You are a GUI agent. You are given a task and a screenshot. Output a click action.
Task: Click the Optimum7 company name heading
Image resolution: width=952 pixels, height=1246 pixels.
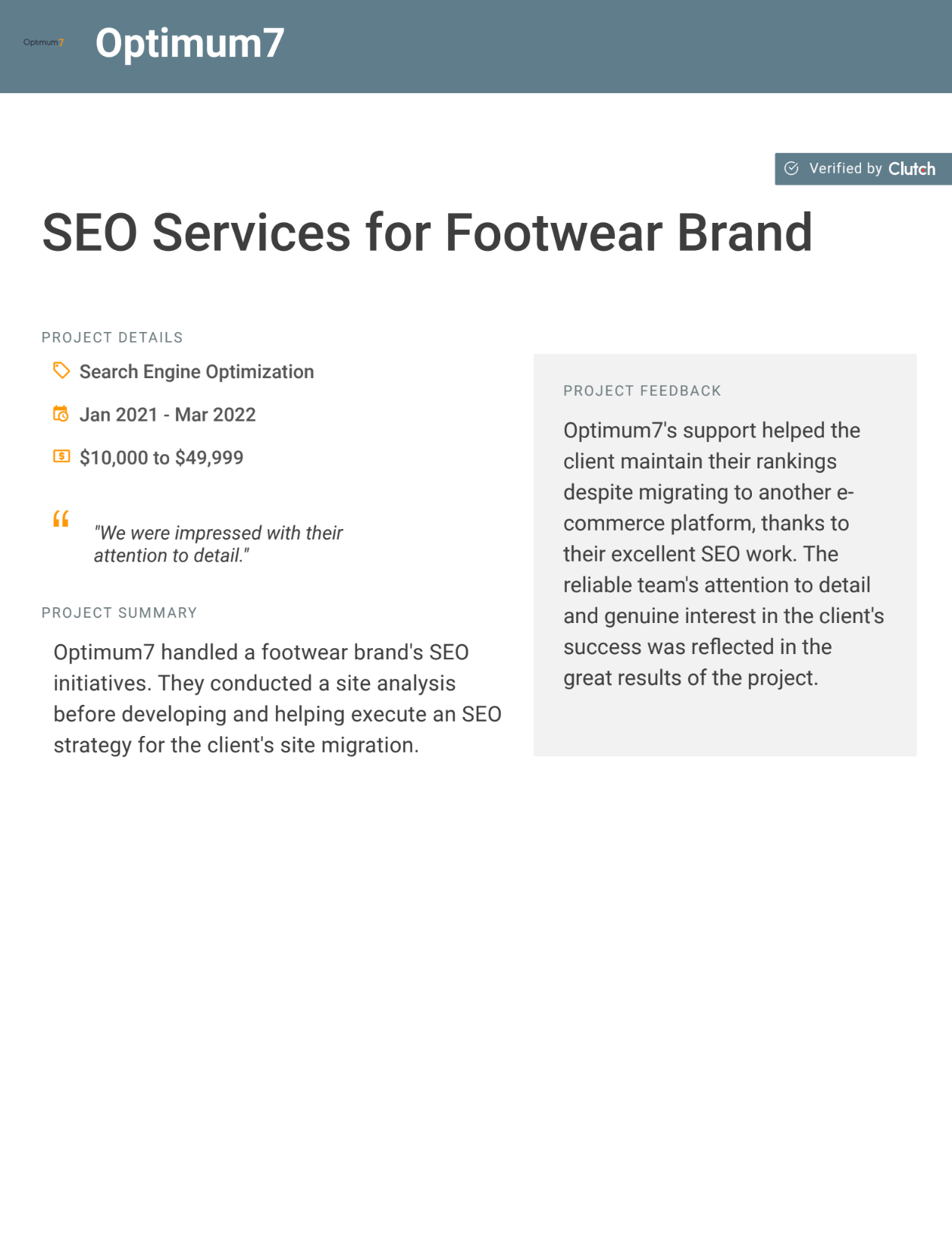point(189,43)
